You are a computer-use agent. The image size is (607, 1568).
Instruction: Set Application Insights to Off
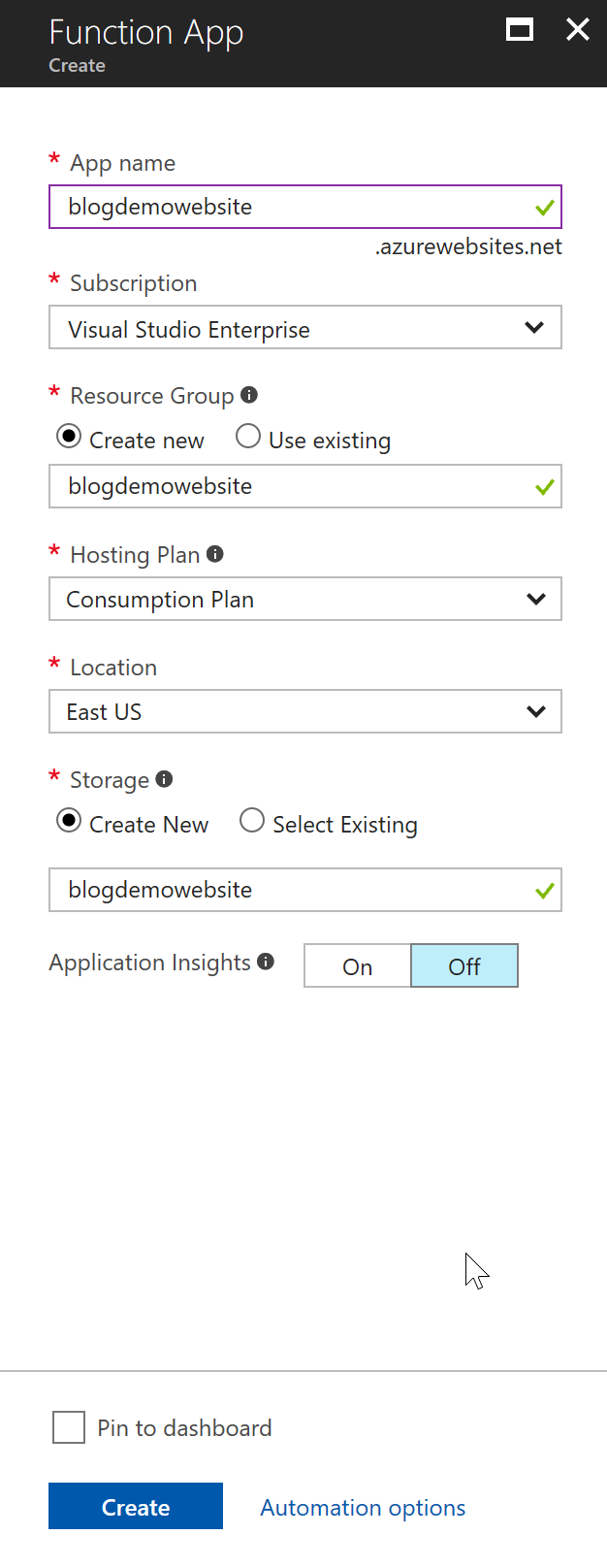coord(464,966)
